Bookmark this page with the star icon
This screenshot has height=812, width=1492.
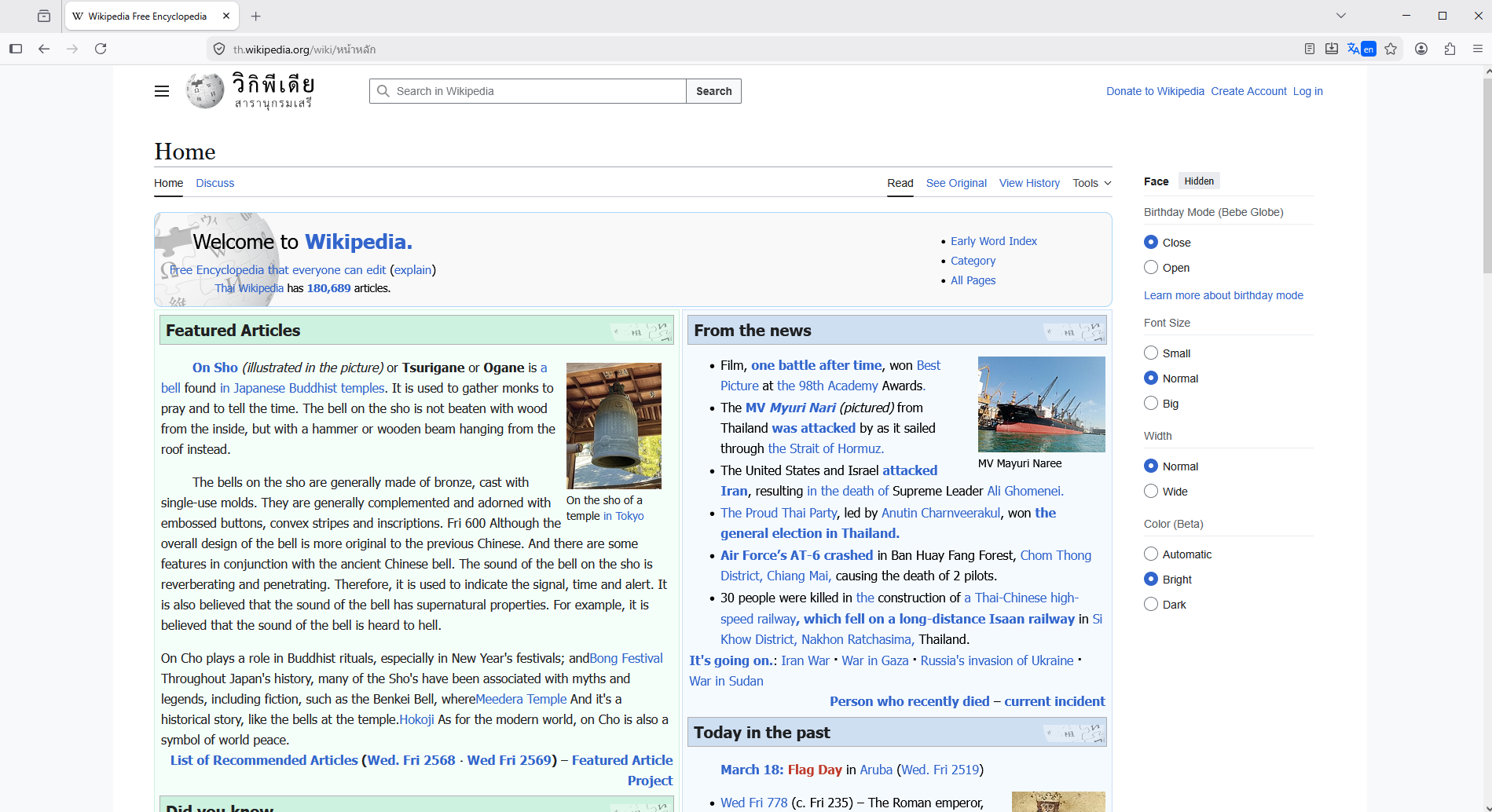tap(1391, 49)
